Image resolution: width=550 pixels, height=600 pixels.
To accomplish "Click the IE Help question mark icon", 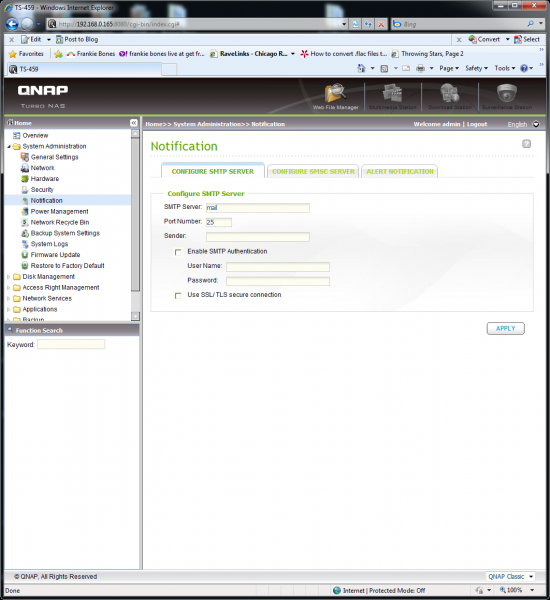I will click(524, 68).
